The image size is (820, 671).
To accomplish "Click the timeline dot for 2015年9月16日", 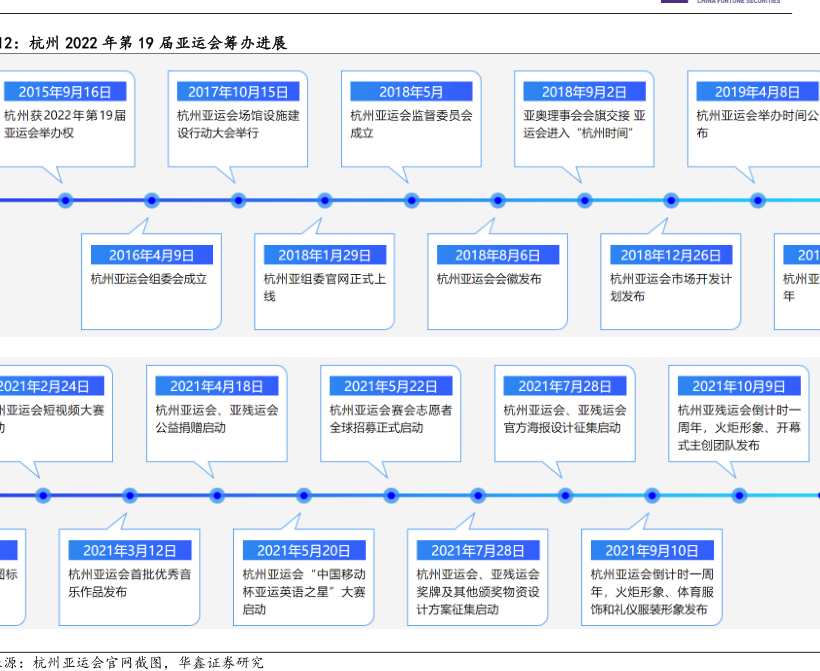I will click(x=65, y=200).
